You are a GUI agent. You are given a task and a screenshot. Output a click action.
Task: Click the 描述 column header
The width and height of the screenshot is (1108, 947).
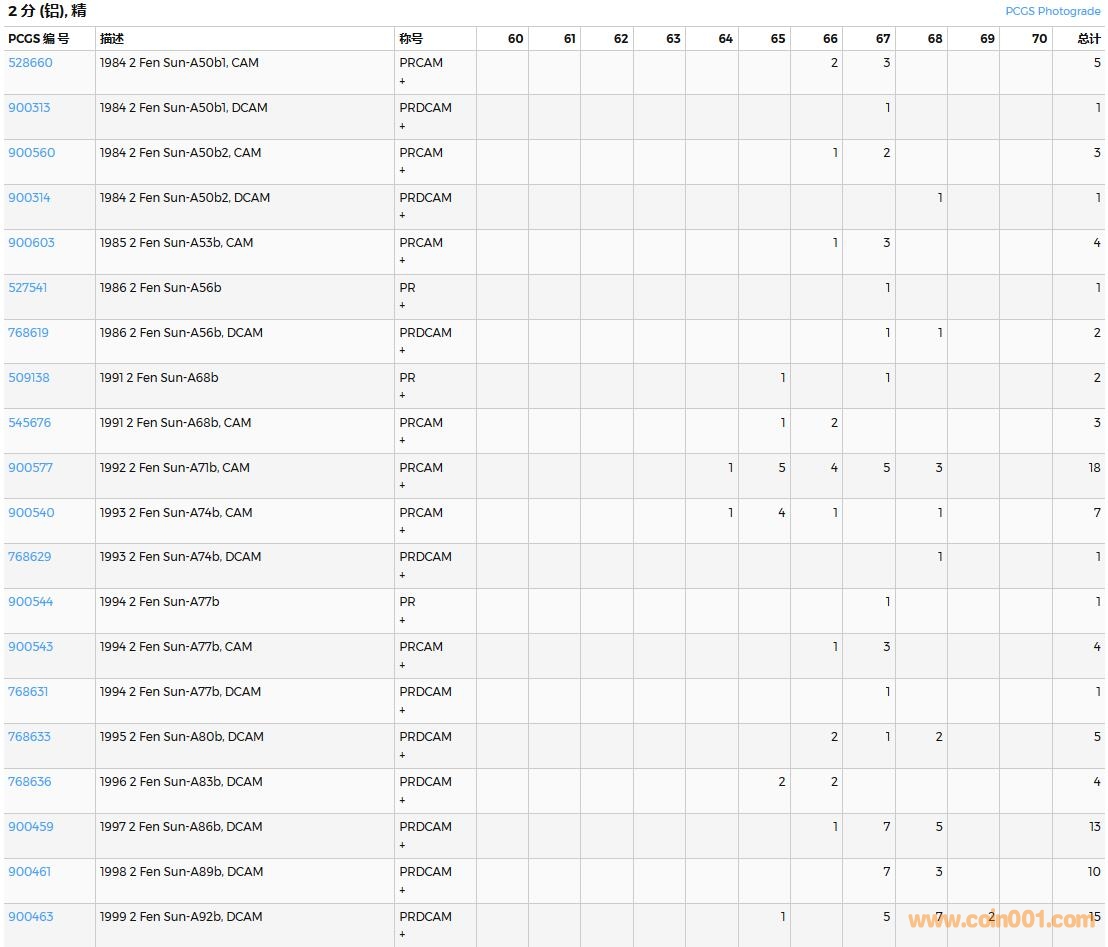pyautogui.click(x=112, y=39)
